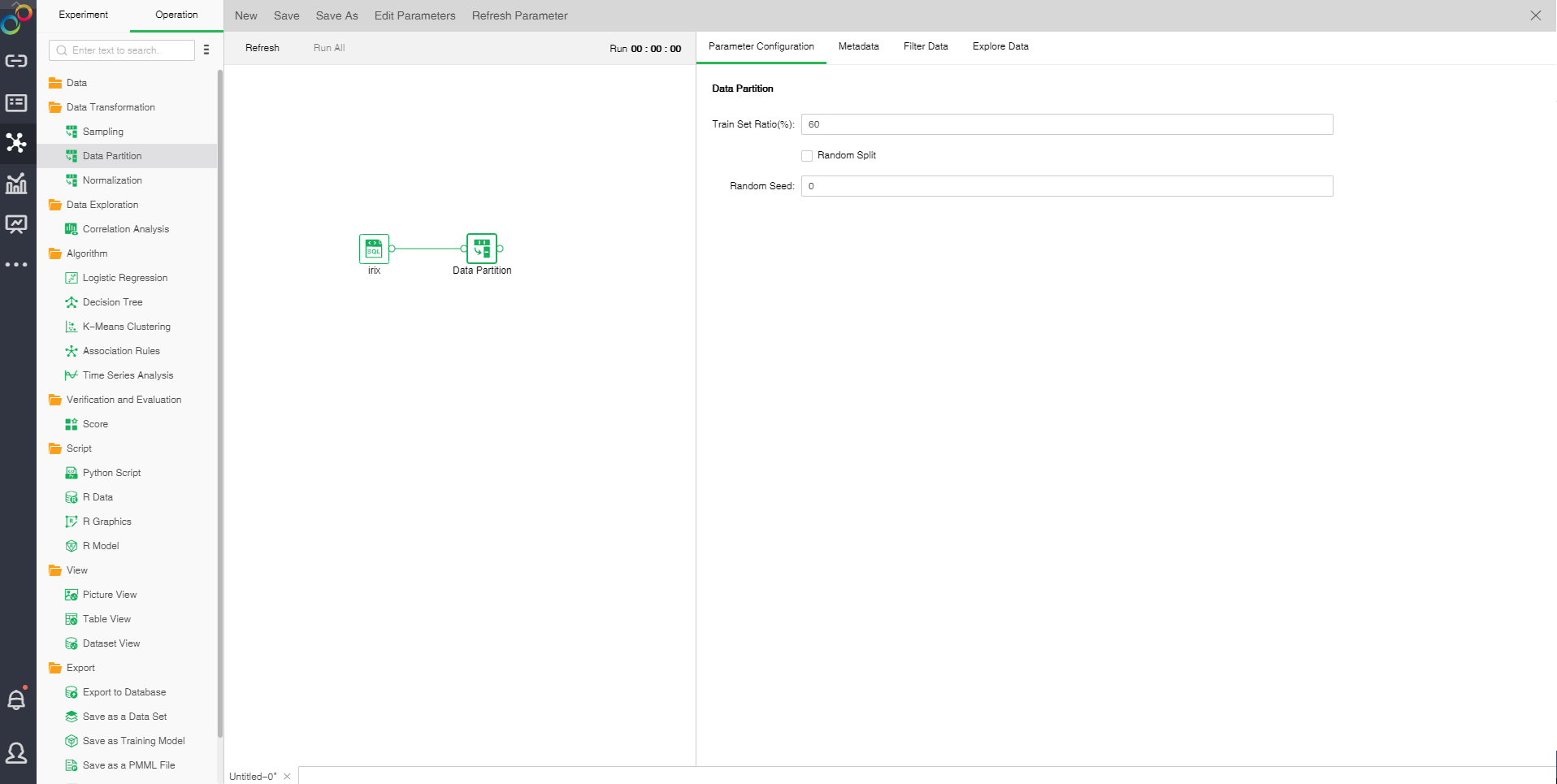
Task: Open the Explore Data tab
Action: point(1000,46)
